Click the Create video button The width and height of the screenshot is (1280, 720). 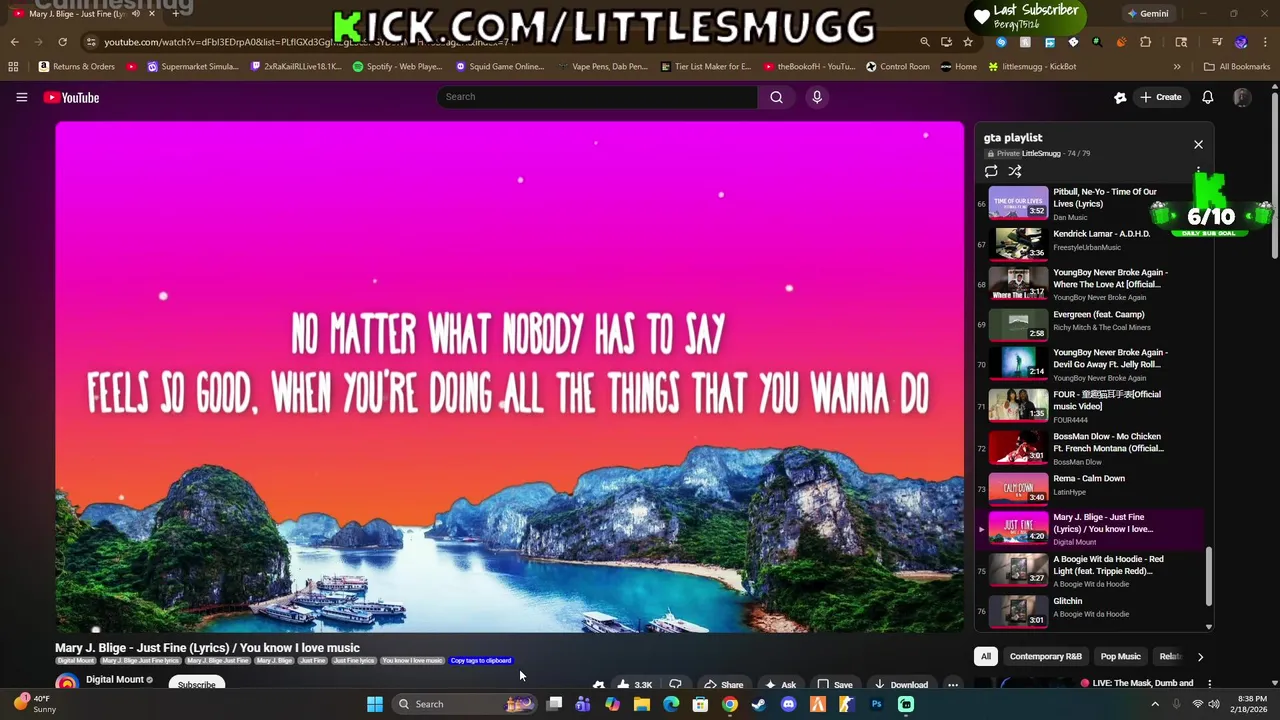[x=1160, y=97]
